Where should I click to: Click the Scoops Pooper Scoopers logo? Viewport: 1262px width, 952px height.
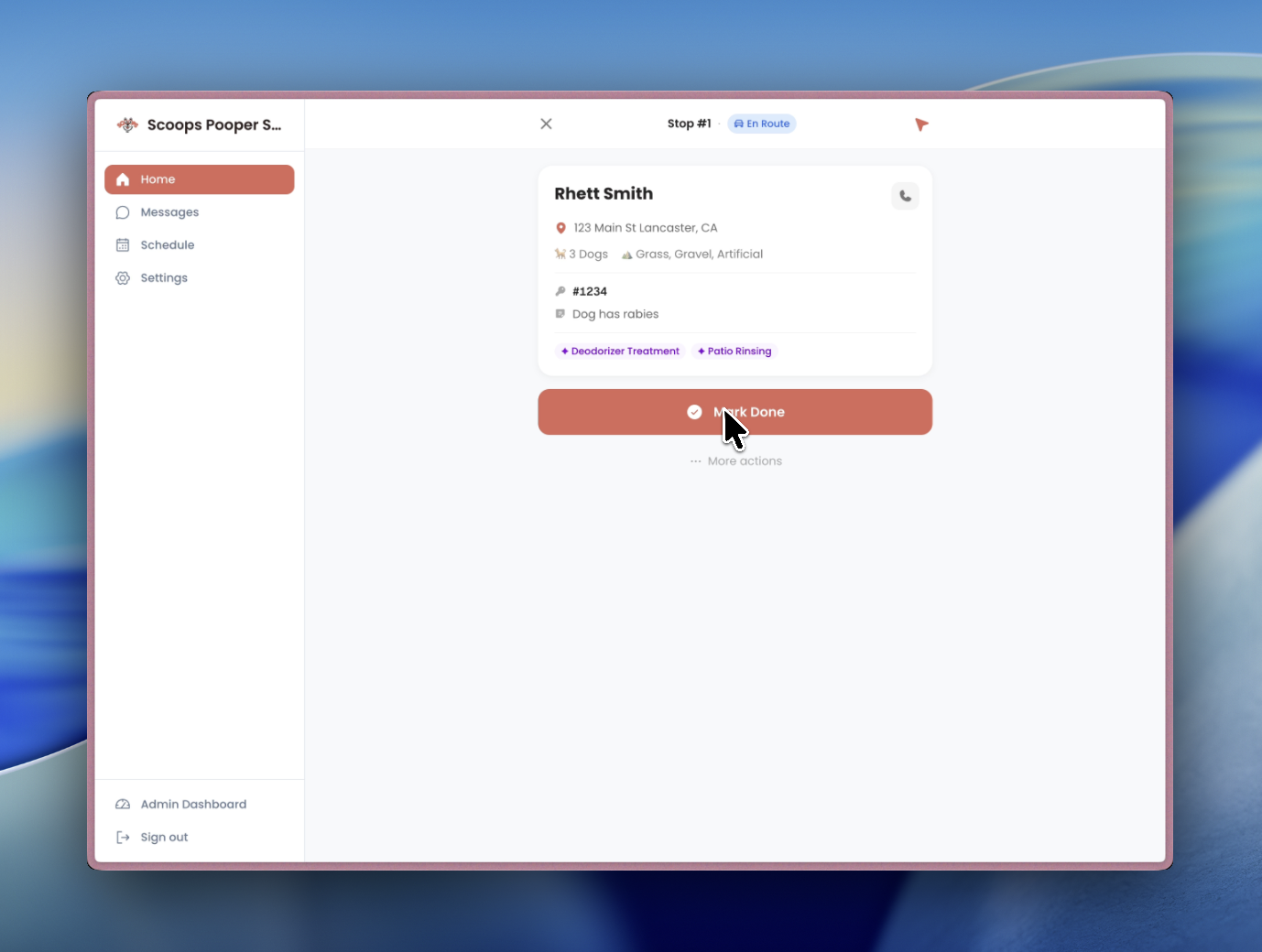click(x=127, y=124)
